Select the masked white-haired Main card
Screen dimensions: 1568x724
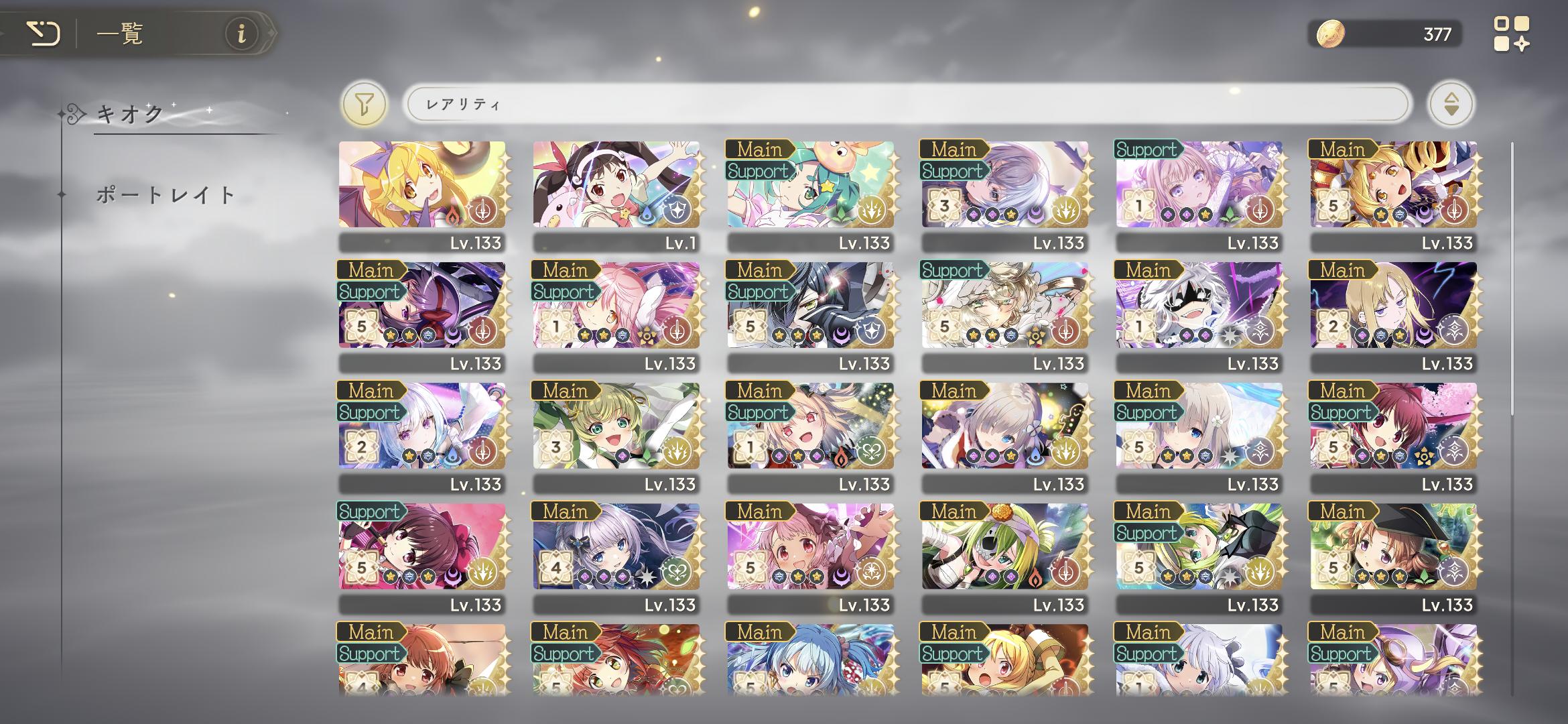point(1199,316)
